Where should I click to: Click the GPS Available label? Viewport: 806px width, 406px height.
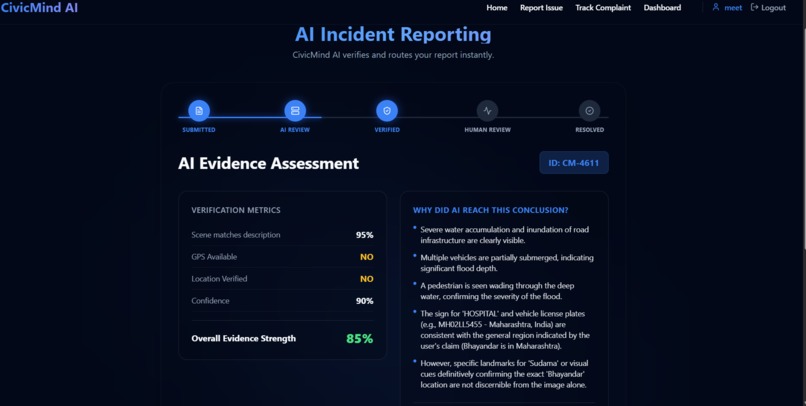[x=214, y=257]
